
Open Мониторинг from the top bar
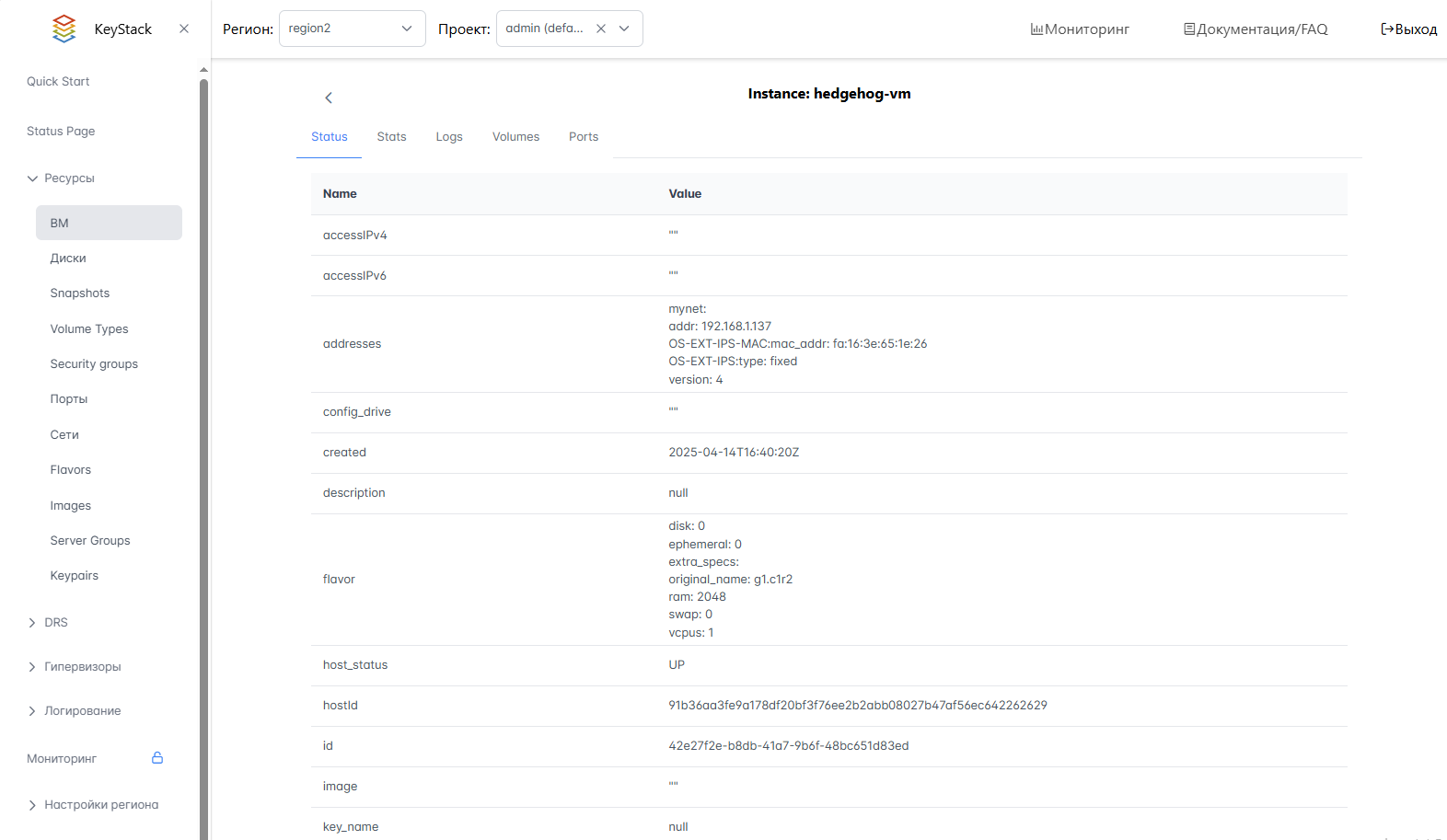(x=1080, y=29)
